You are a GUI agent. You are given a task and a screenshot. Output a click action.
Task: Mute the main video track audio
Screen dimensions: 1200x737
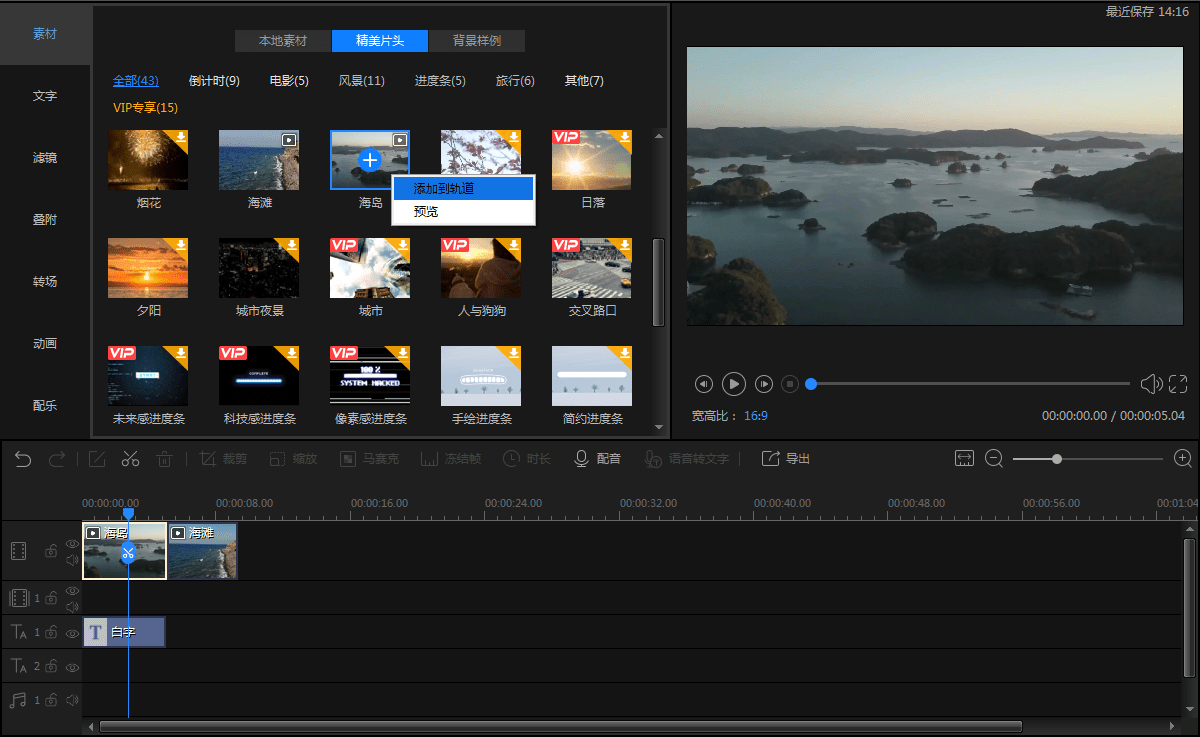[x=72, y=560]
